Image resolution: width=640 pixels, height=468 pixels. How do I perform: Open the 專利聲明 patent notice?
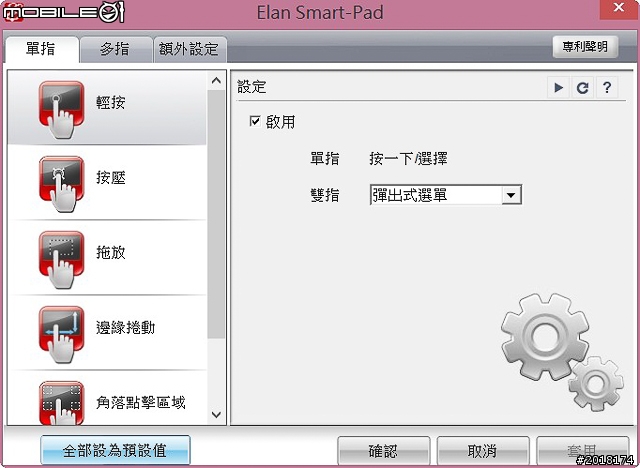[x=585, y=47]
